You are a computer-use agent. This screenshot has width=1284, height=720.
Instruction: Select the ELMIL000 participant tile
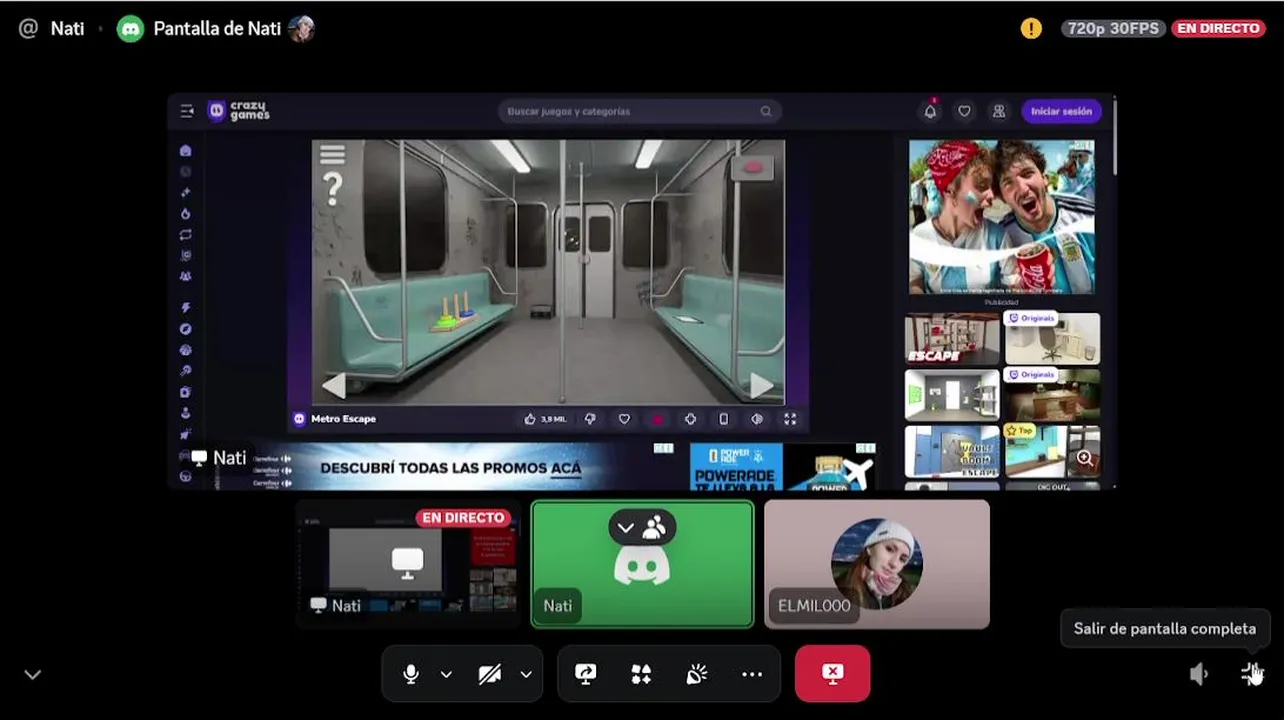(877, 564)
